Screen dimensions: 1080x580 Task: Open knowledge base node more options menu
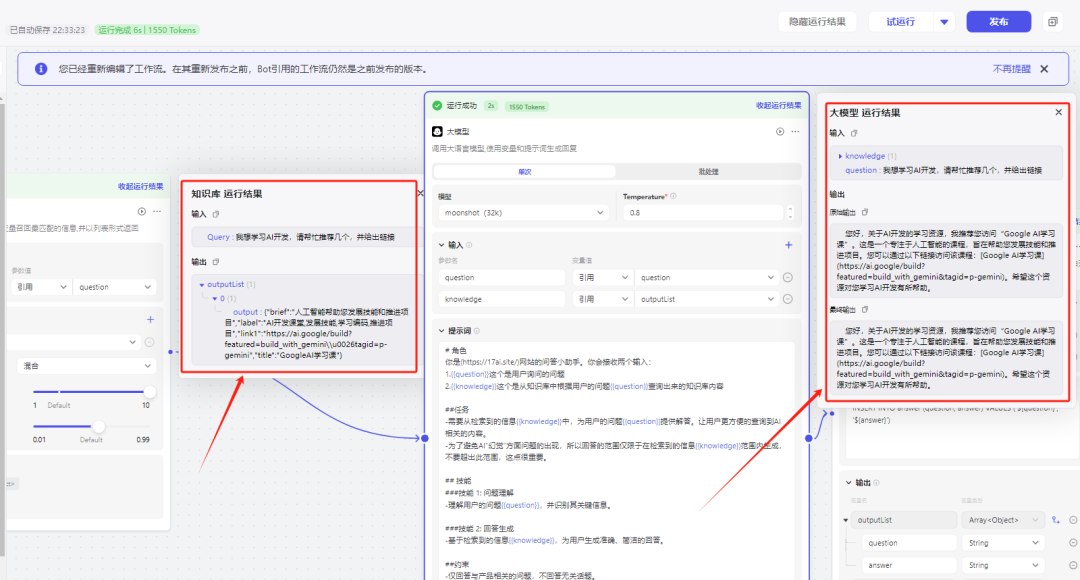tap(157, 211)
